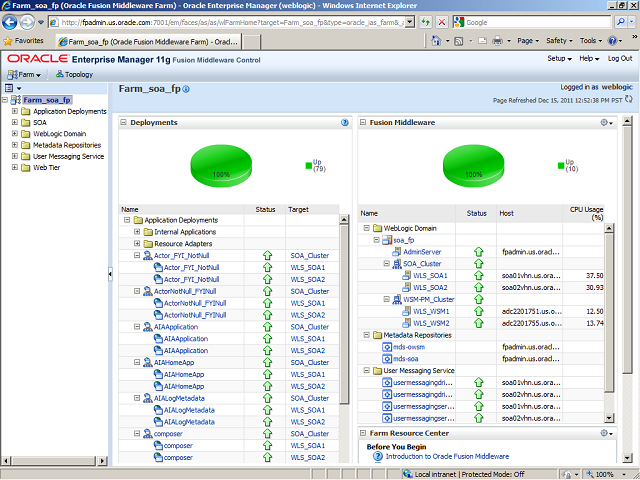Collapse the SOA_Cluster node under WebLogic Domain

pyautogui.click(x=385, y=263)
